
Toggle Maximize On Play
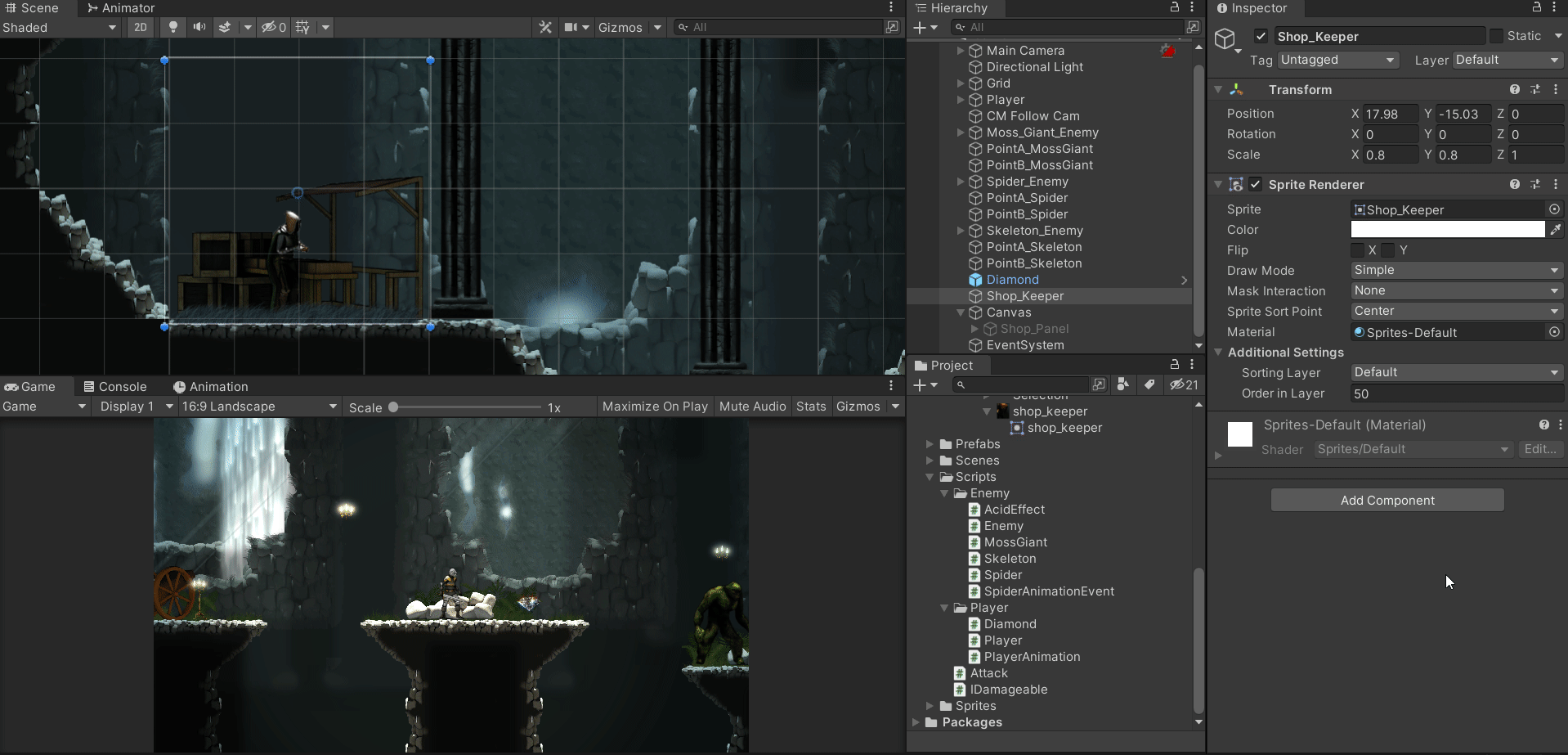pyautogui.click(x=655, y=407)
